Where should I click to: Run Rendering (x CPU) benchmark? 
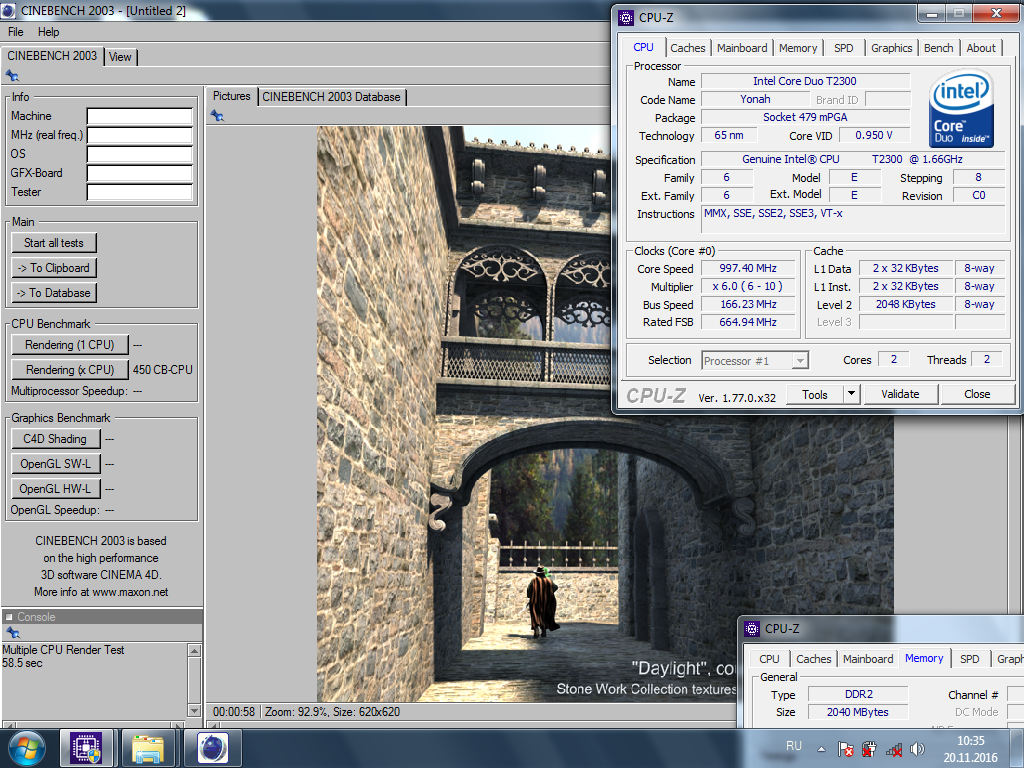tap(69, 370)
